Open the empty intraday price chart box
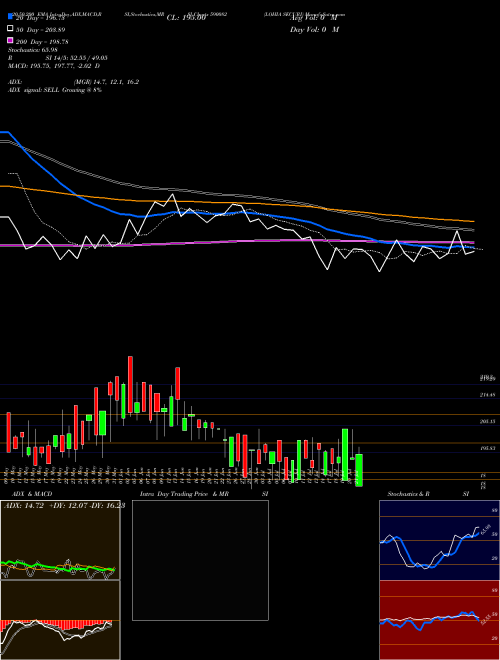The height and width of the screenshot is (660, 500). coord(200,560)
